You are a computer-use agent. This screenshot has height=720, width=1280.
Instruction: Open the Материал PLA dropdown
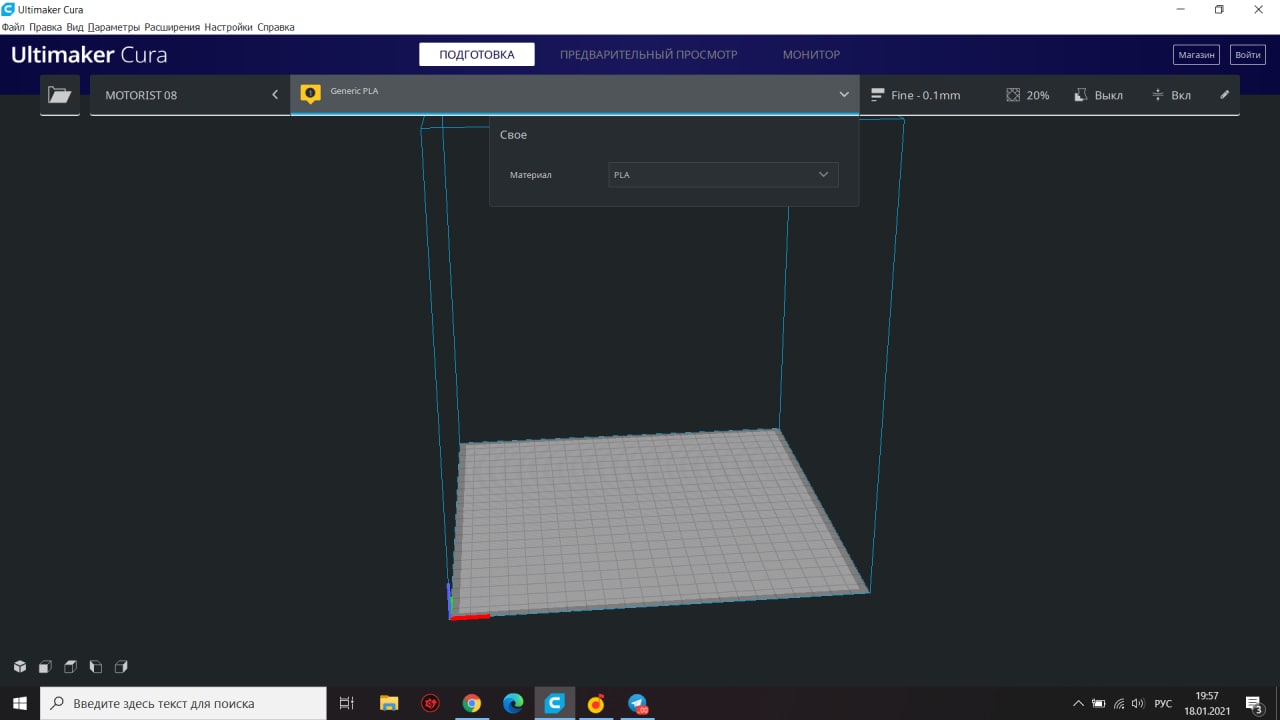pyautogui.click(x=723, y=174)
